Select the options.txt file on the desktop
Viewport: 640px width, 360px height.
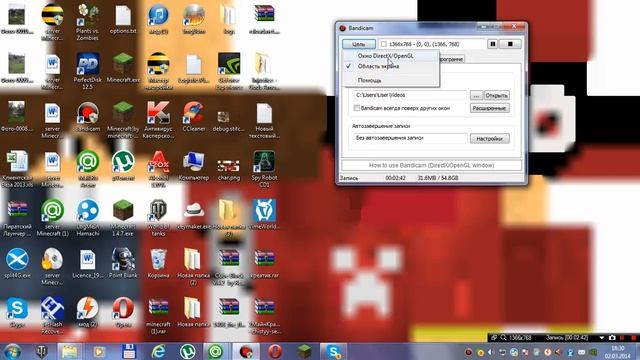pyautogui.click(x=123, y=19)
